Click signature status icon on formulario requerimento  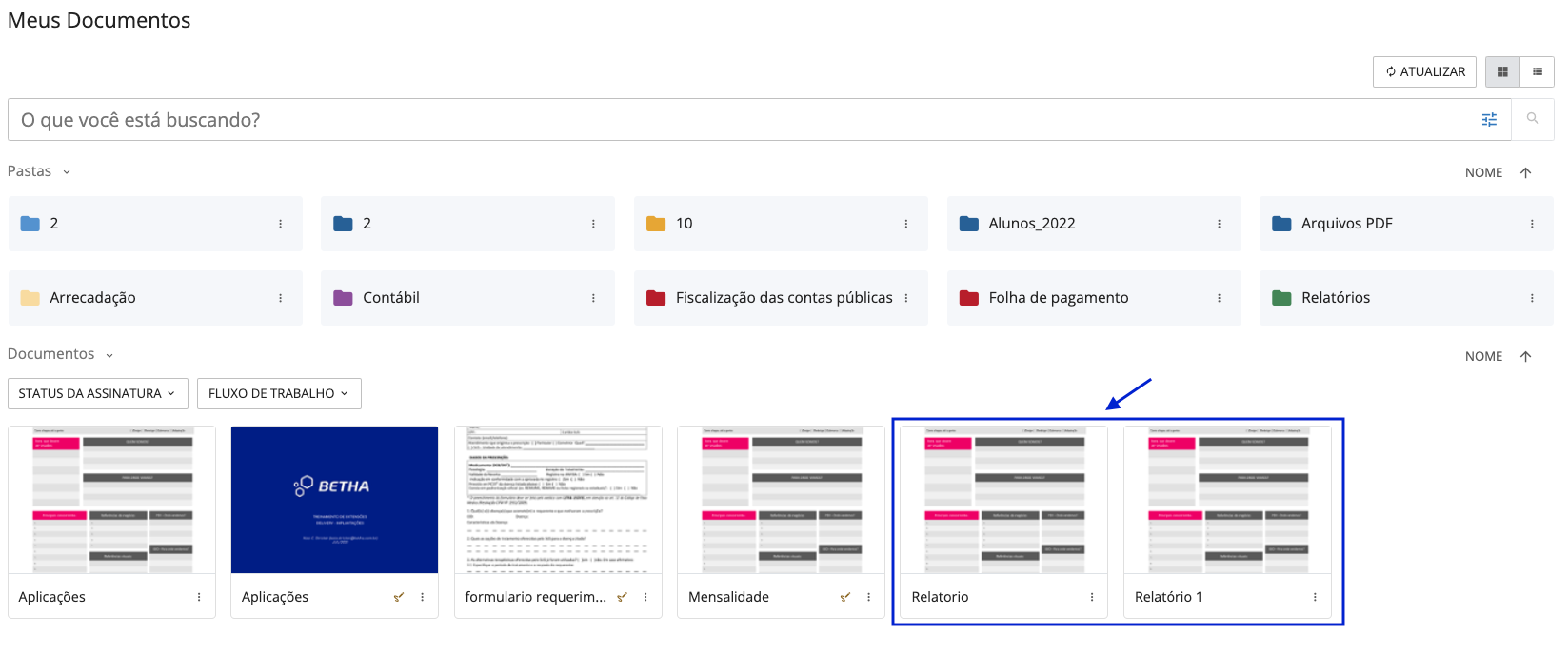[622, 597]
